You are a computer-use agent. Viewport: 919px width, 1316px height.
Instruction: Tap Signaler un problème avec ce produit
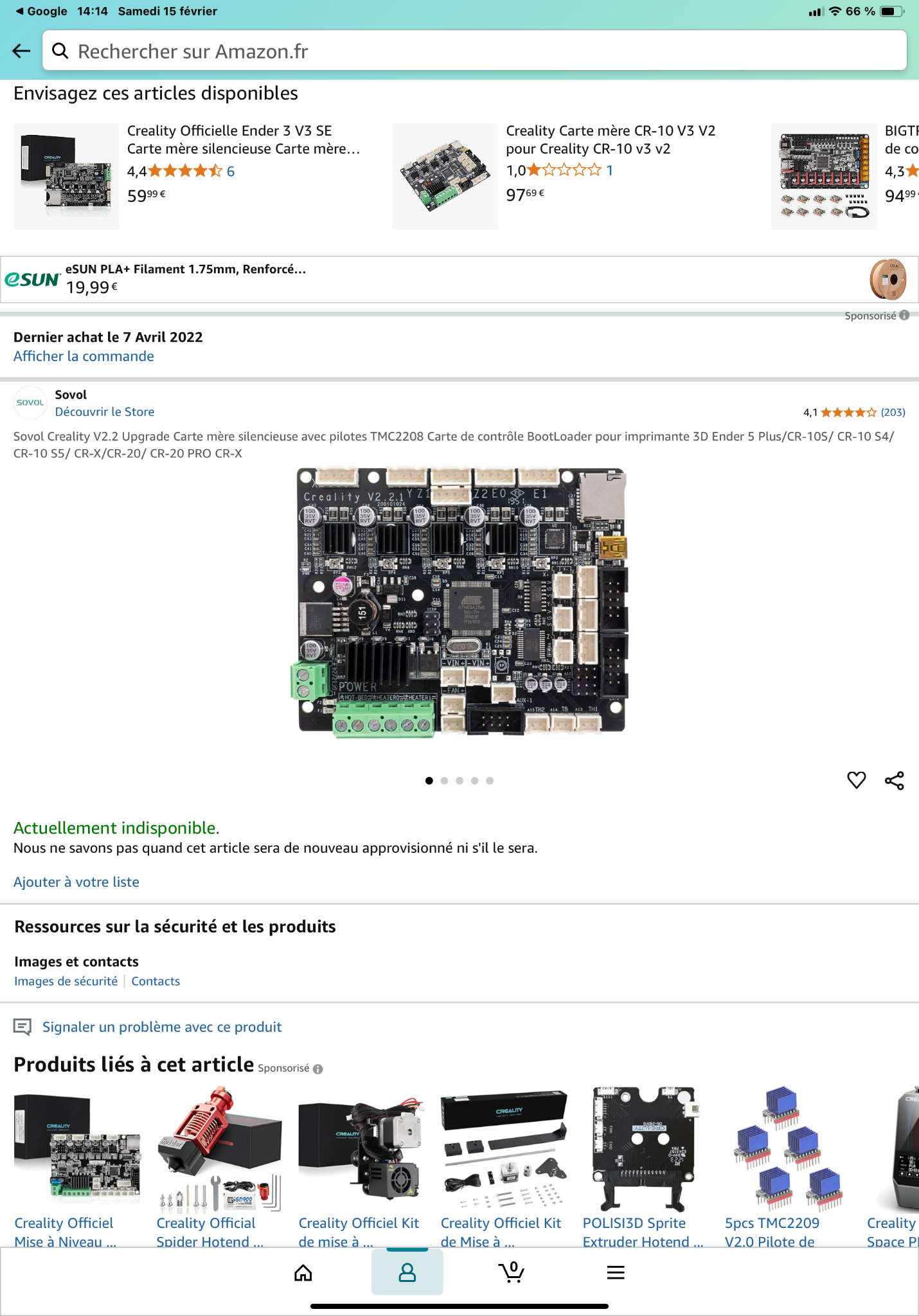coord(162,1027)
